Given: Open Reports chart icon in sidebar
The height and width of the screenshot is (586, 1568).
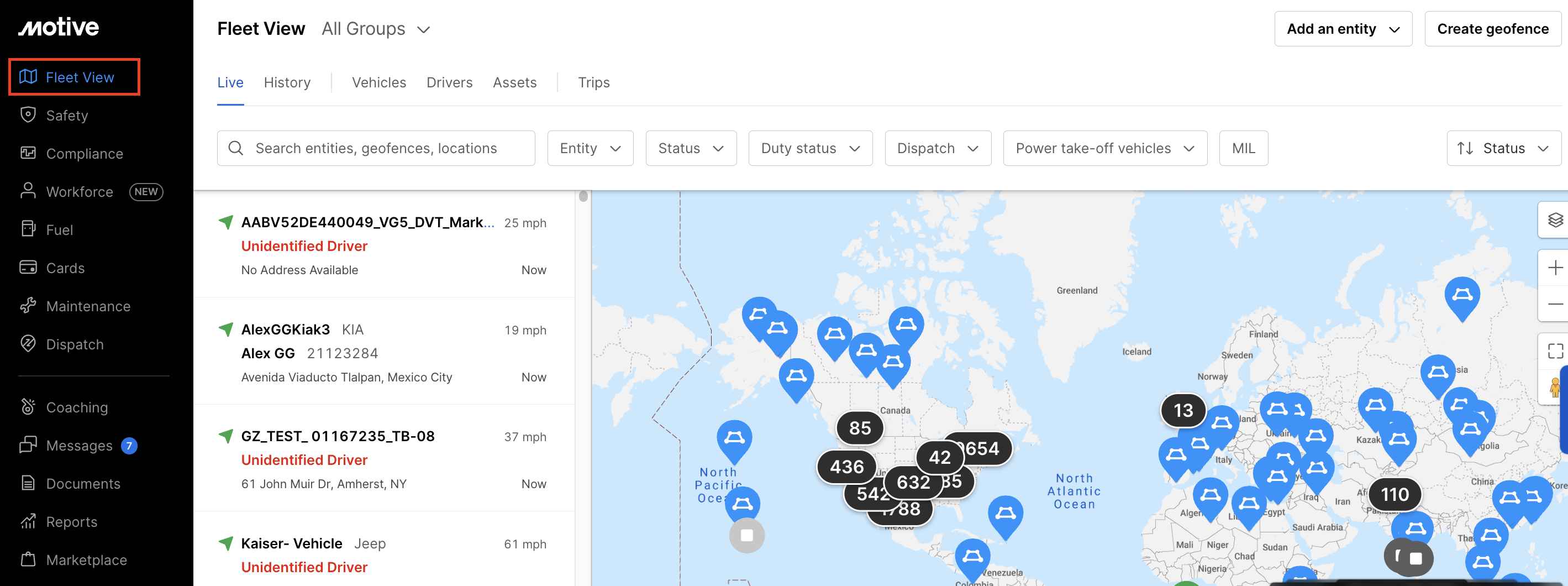Looking at the screenshot, I should (x=28, y=521).
